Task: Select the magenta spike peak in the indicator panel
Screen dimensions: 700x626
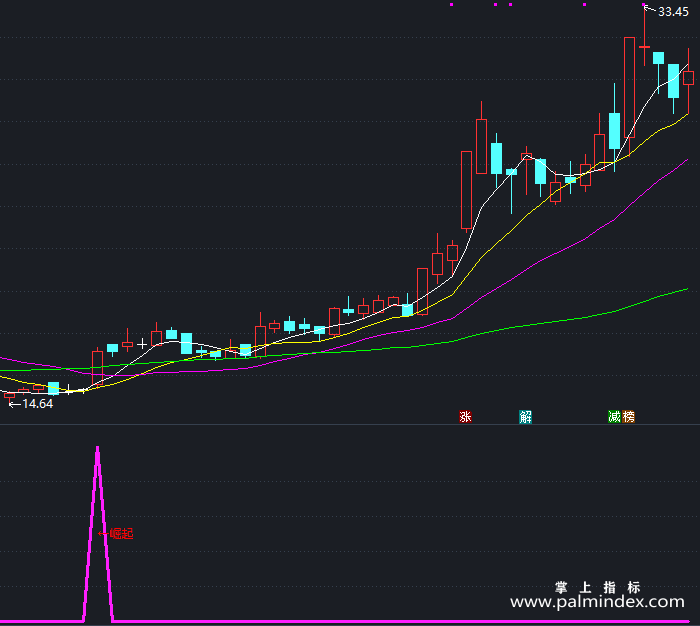Action: [97, 450]
